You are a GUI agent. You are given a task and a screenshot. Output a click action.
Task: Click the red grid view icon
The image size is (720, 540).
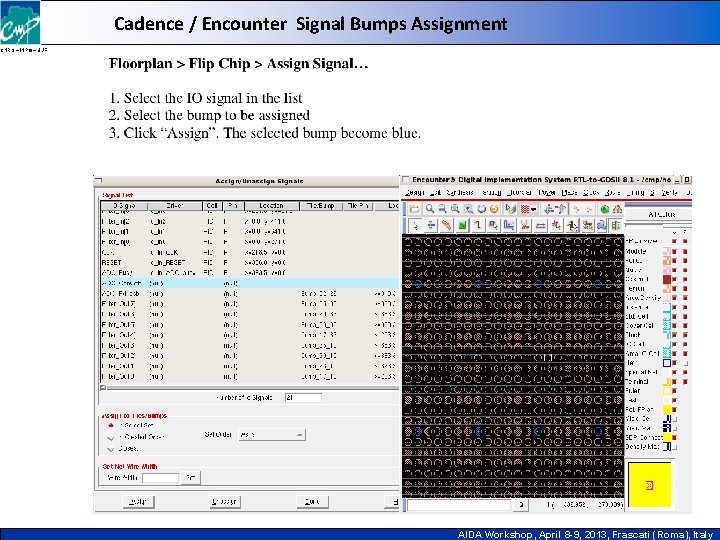[x=524, y=209]
